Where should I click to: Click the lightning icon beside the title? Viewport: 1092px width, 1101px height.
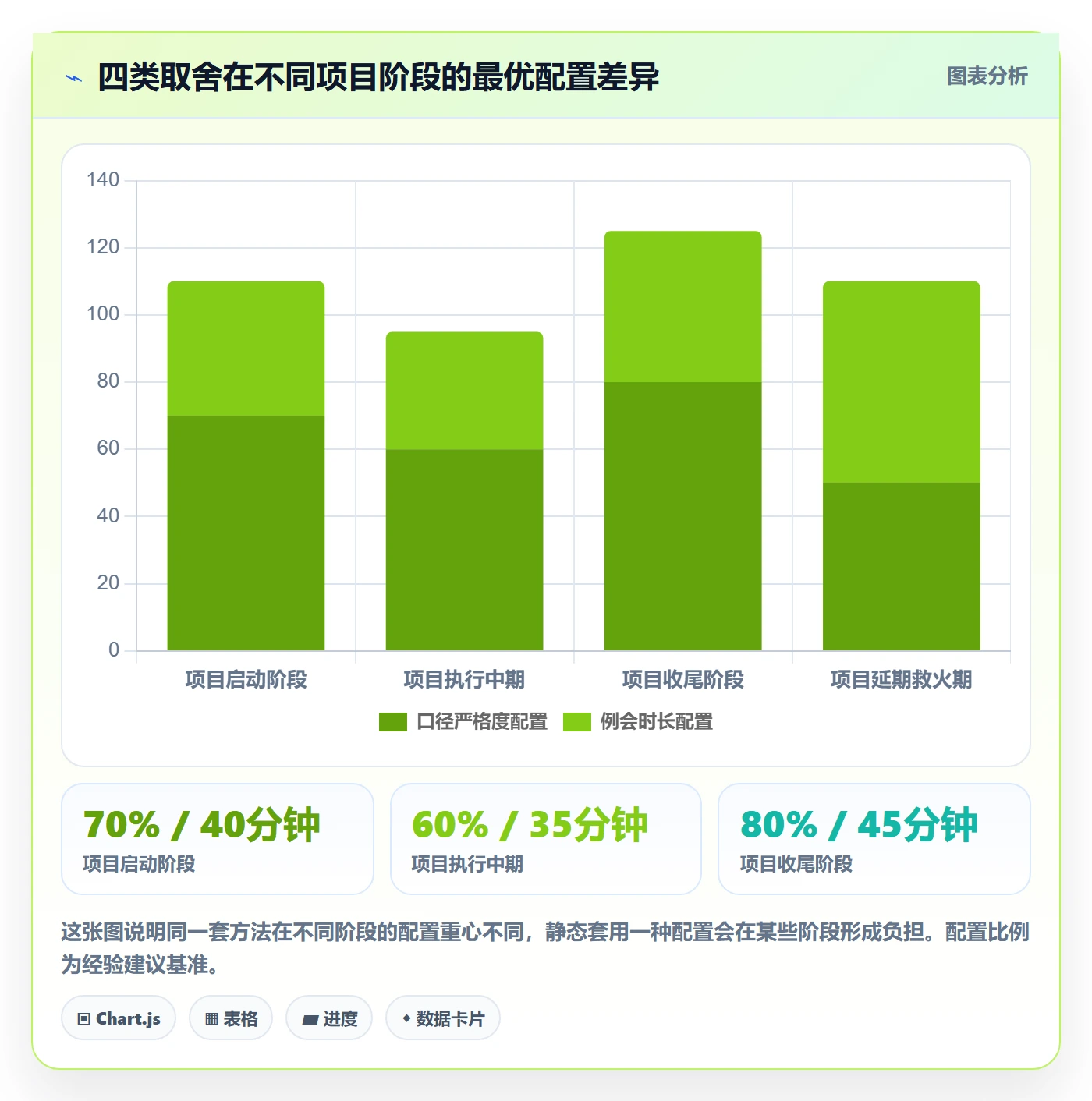point(74,78)
